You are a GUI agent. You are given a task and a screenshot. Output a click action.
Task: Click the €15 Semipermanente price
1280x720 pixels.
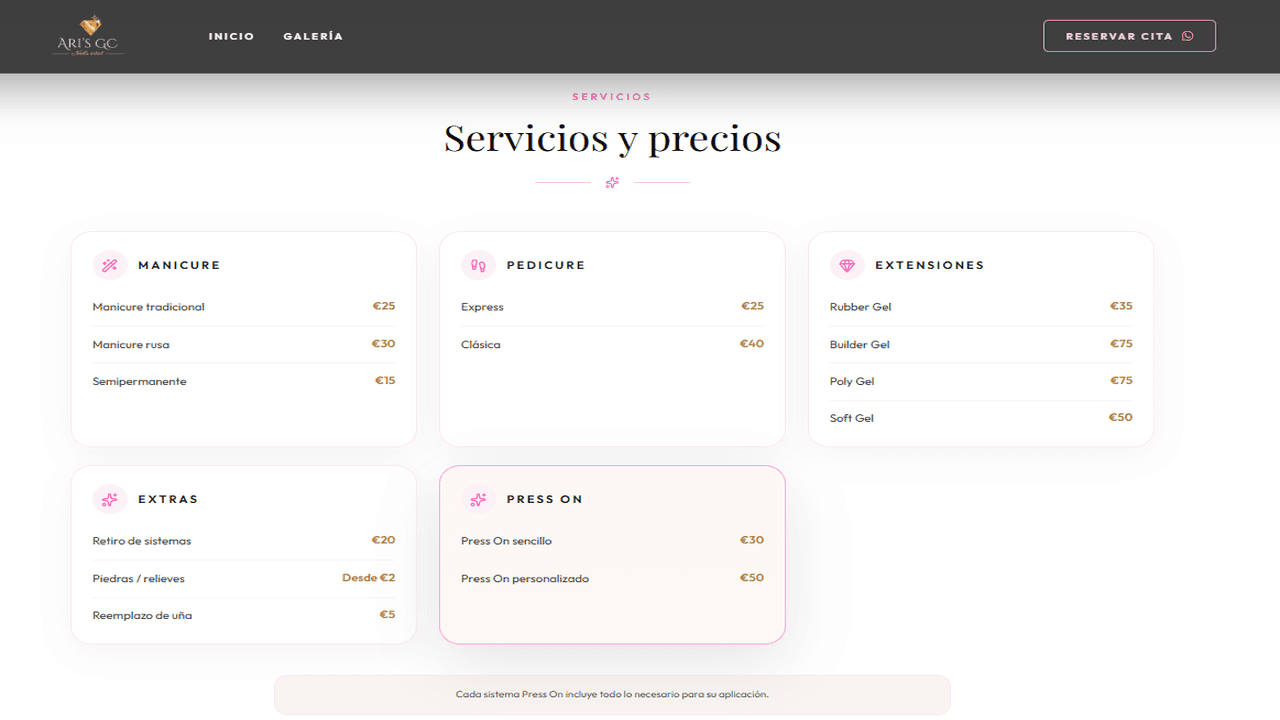pos(385,380)
